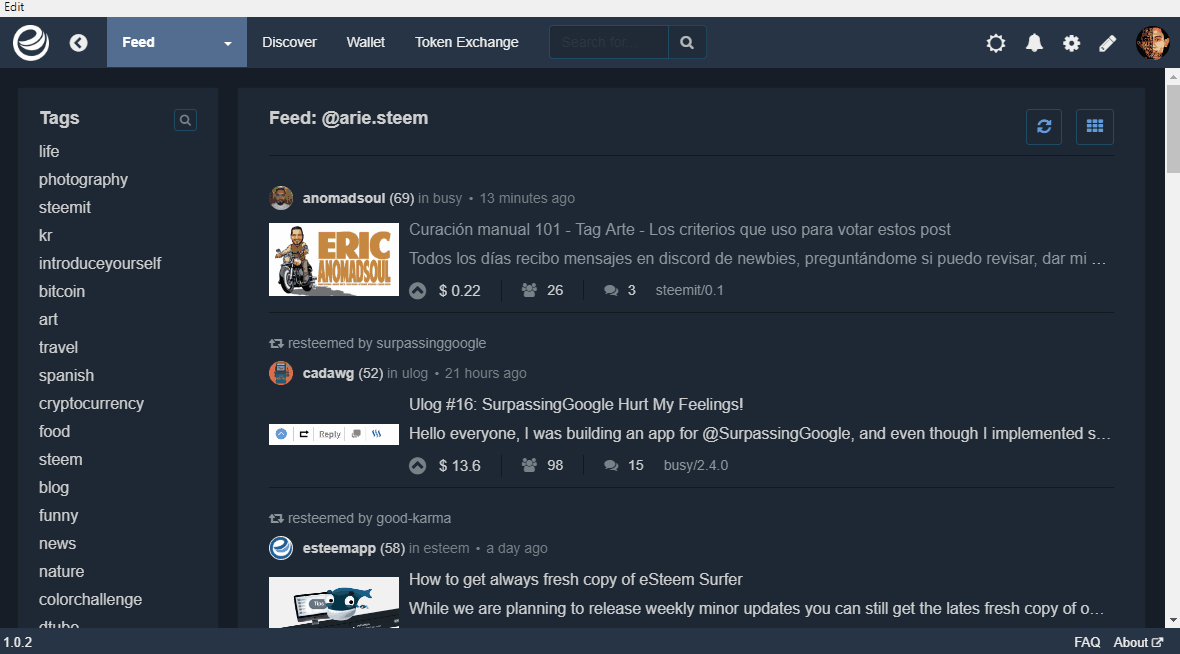Show payout details for $ 0.22
This screenshot has height=654, width=1180.
coord(460,290)
